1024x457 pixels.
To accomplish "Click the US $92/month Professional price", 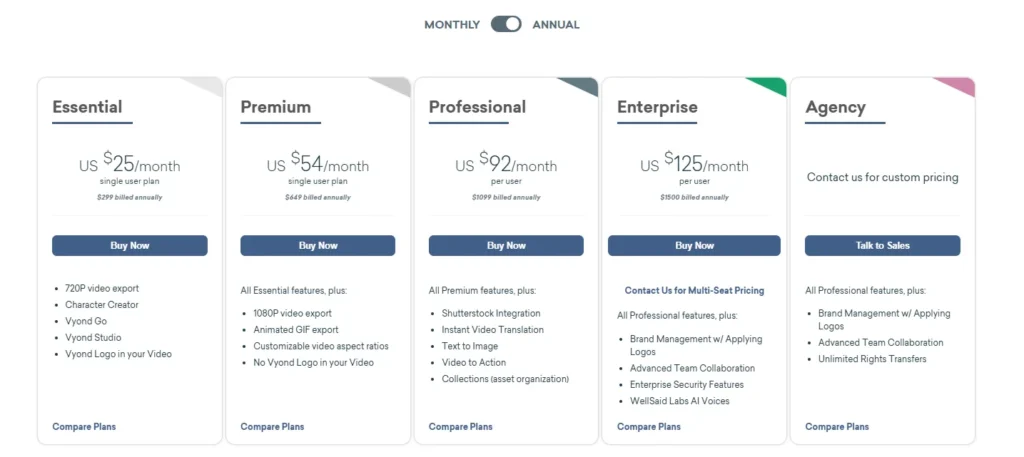I will (506, 163).
